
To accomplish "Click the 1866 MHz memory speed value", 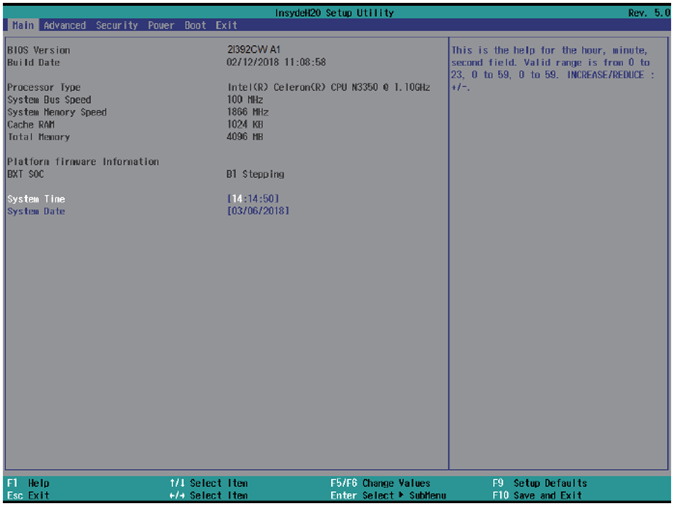I will tap(248, 112).
